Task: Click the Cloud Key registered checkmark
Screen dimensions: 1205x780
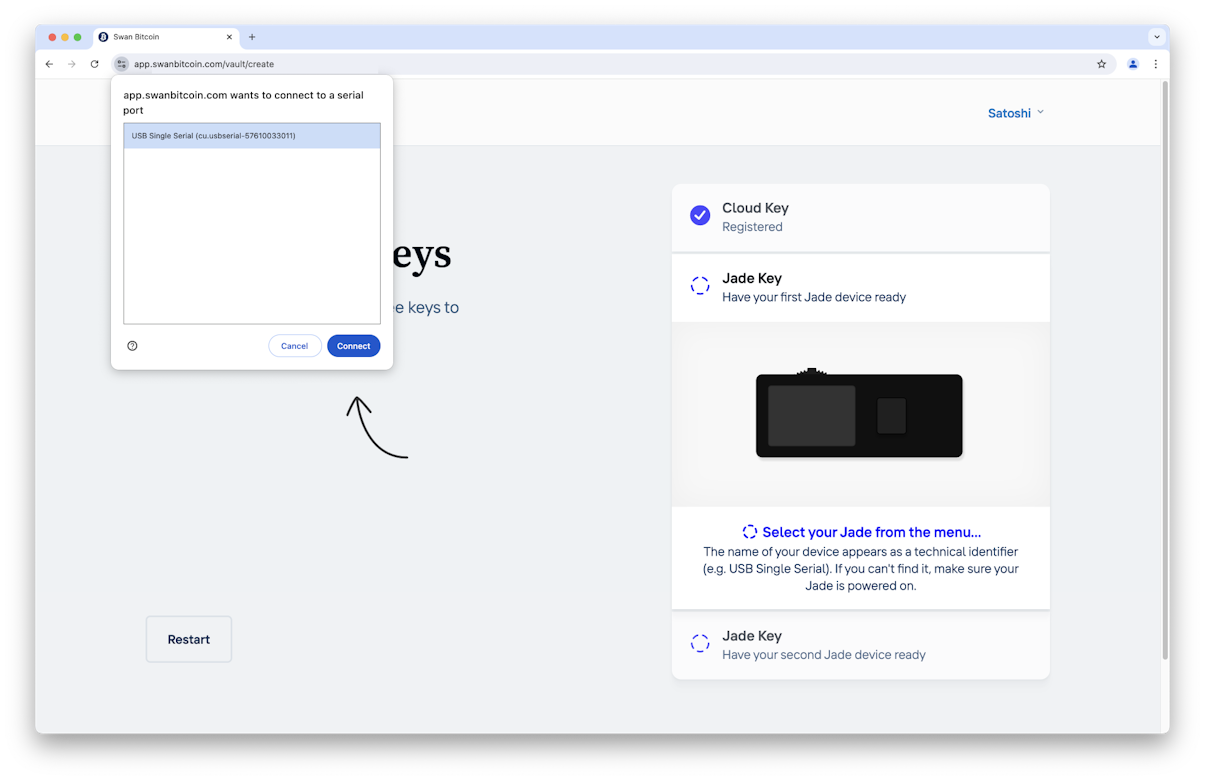Action: click(x=700, y=215)
